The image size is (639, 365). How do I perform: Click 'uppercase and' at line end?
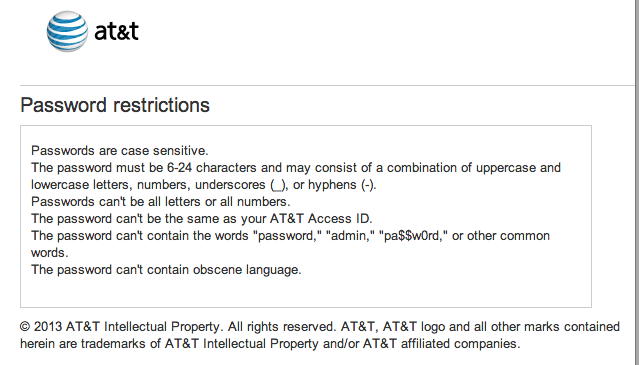pos(518,168)
